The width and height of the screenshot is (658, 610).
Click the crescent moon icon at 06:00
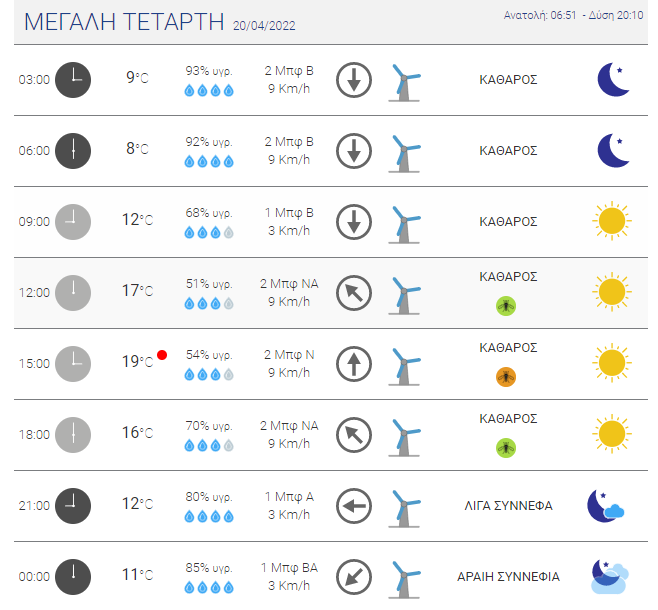pyautogui.click(x=613, y=151)
